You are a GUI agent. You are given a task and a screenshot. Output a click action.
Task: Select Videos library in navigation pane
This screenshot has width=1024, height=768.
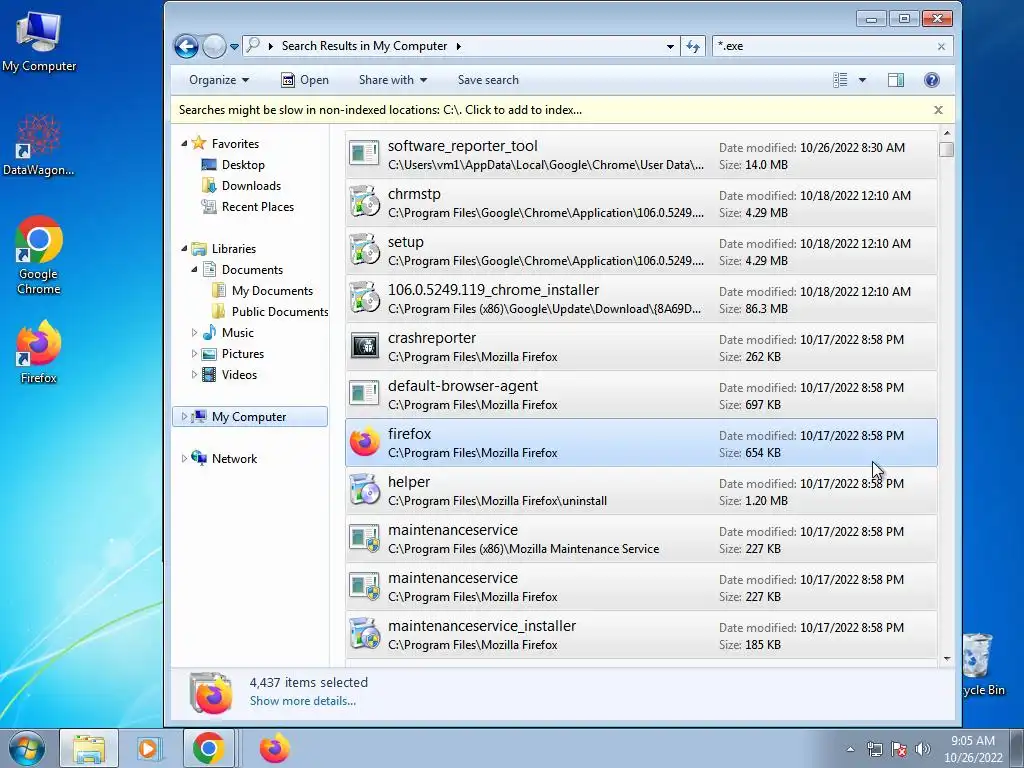(x=239, y=374)
